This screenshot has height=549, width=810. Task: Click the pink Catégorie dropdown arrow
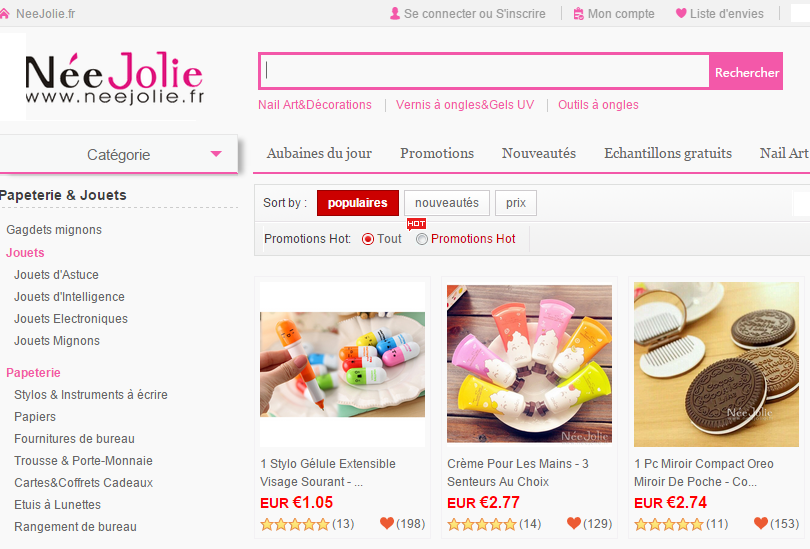coord(216,154)
